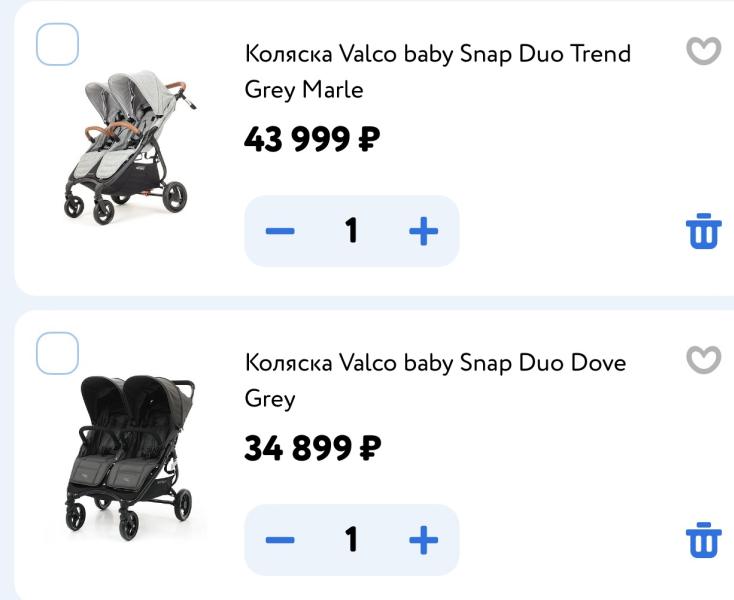The height and width of the screenshot is (600, 734).
Task: Click the 34 899 ₽ price
Action: pyautogui.click(x=313, y=447)
